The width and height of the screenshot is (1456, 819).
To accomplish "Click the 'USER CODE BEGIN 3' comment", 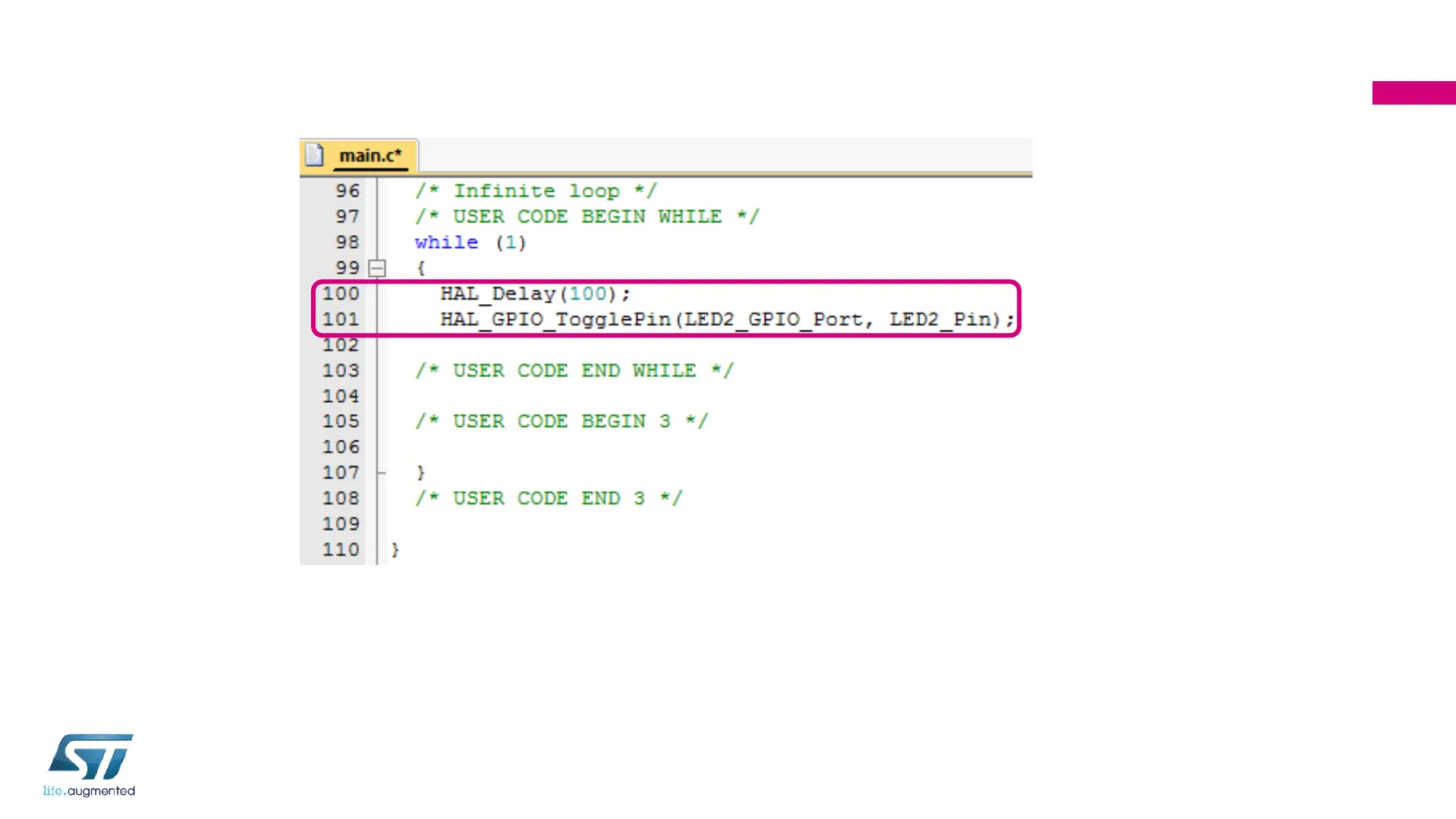I will pos(561,422).
